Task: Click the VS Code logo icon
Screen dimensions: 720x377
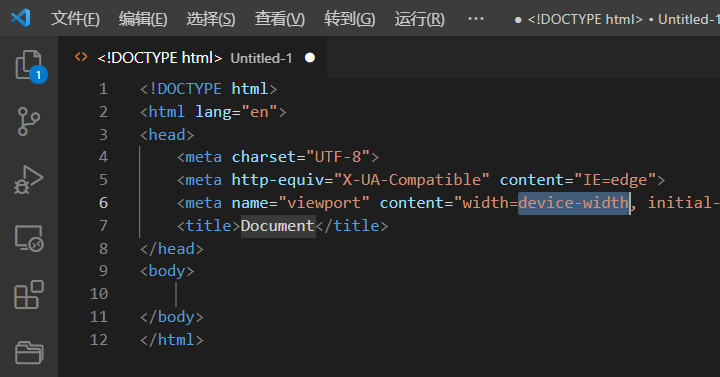Action: point(21,18)
